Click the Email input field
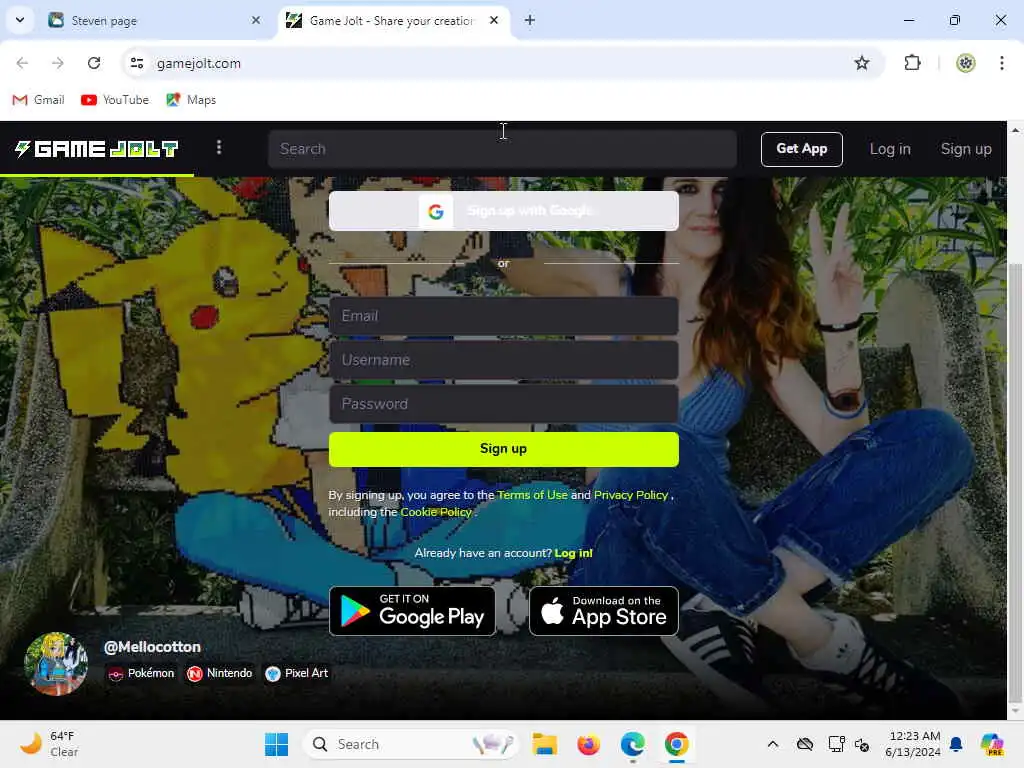 504,316
